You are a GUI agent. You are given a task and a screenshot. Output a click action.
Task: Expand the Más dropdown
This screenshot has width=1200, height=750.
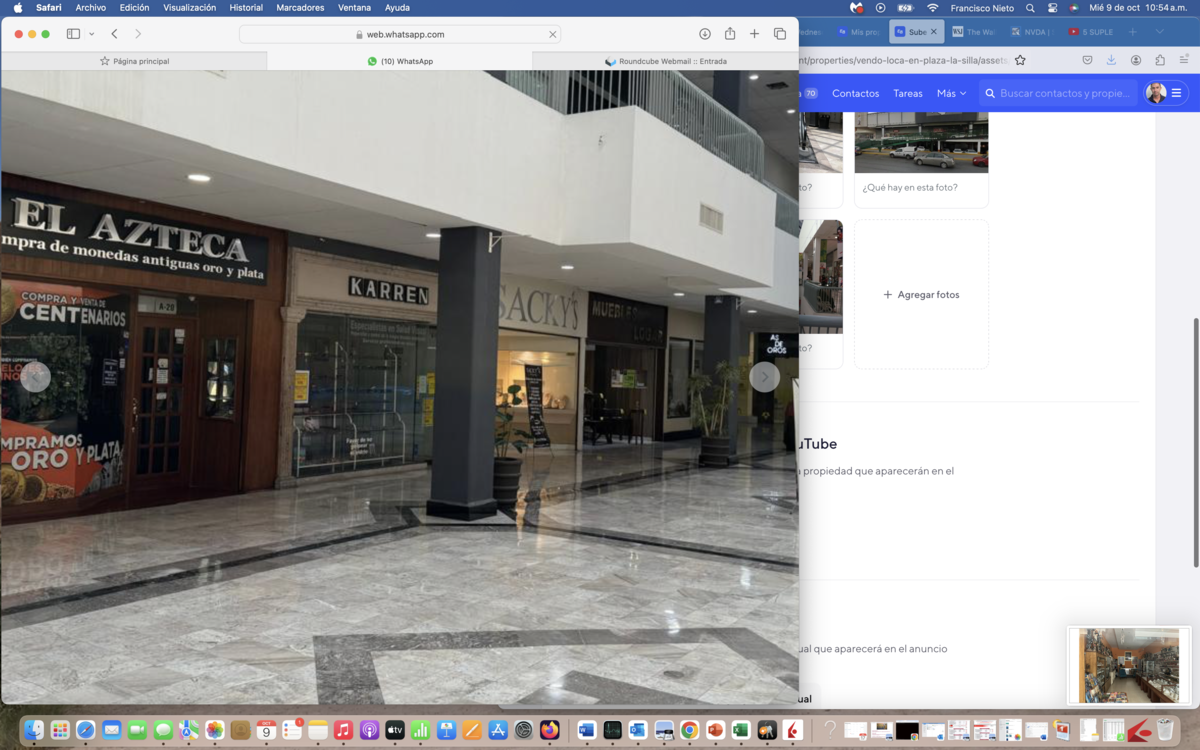951,93
